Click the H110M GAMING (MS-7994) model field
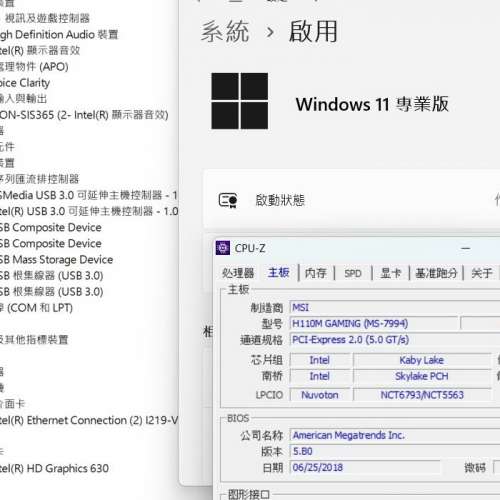The image size is (500, 500). coord(374,323)
